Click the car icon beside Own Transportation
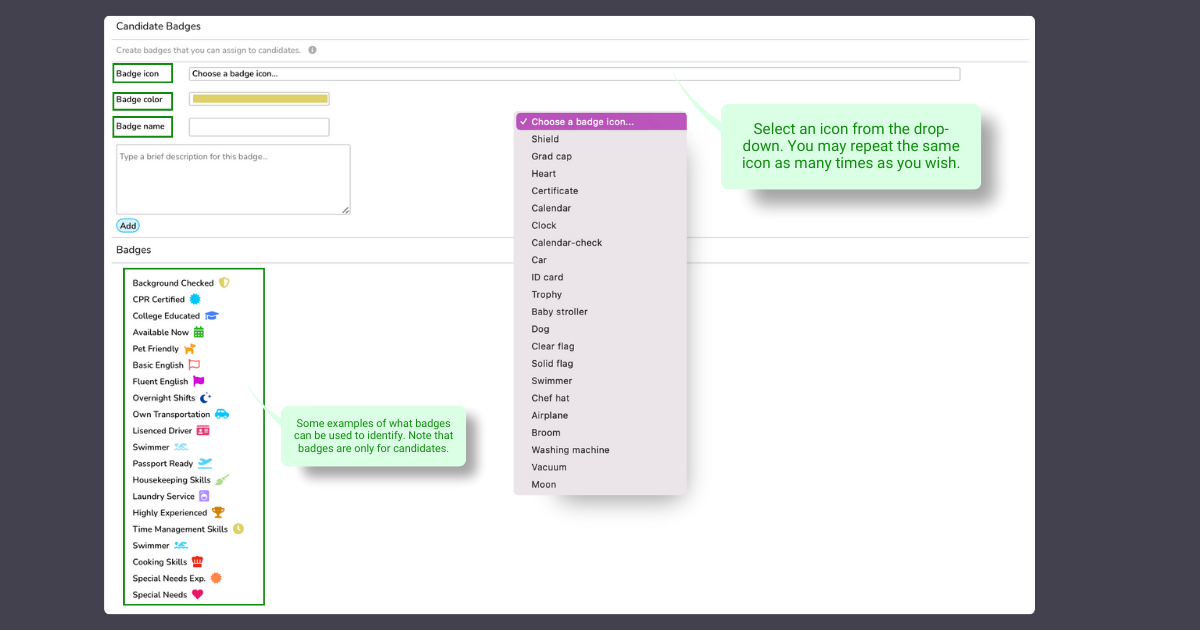This screenshot has width=1200, height=630. 222,414
